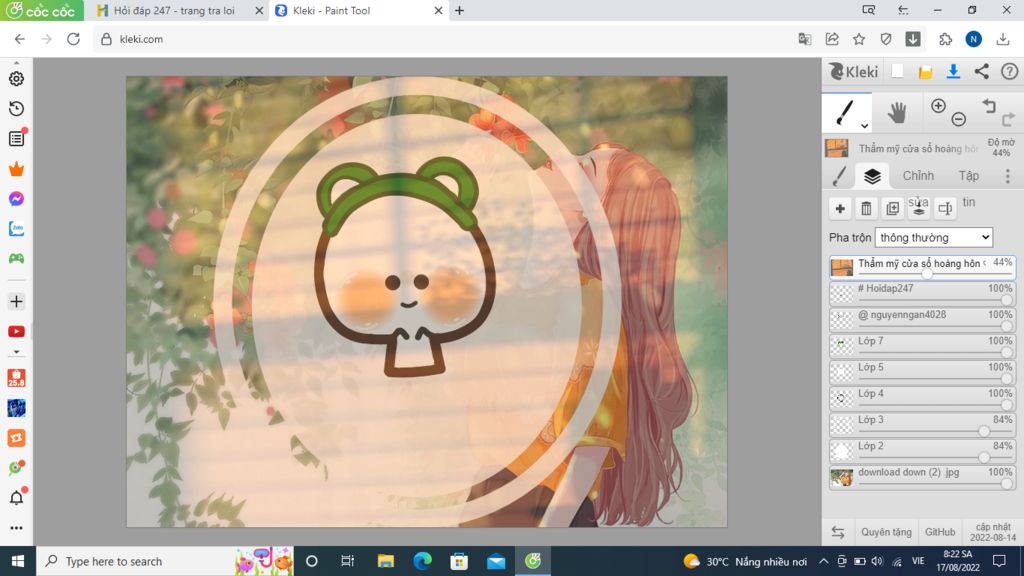Viewport: 1024px width, 576px height.
Task: Open the weather widget 30°C Nắng nhiều nơi
Action: 744,561
